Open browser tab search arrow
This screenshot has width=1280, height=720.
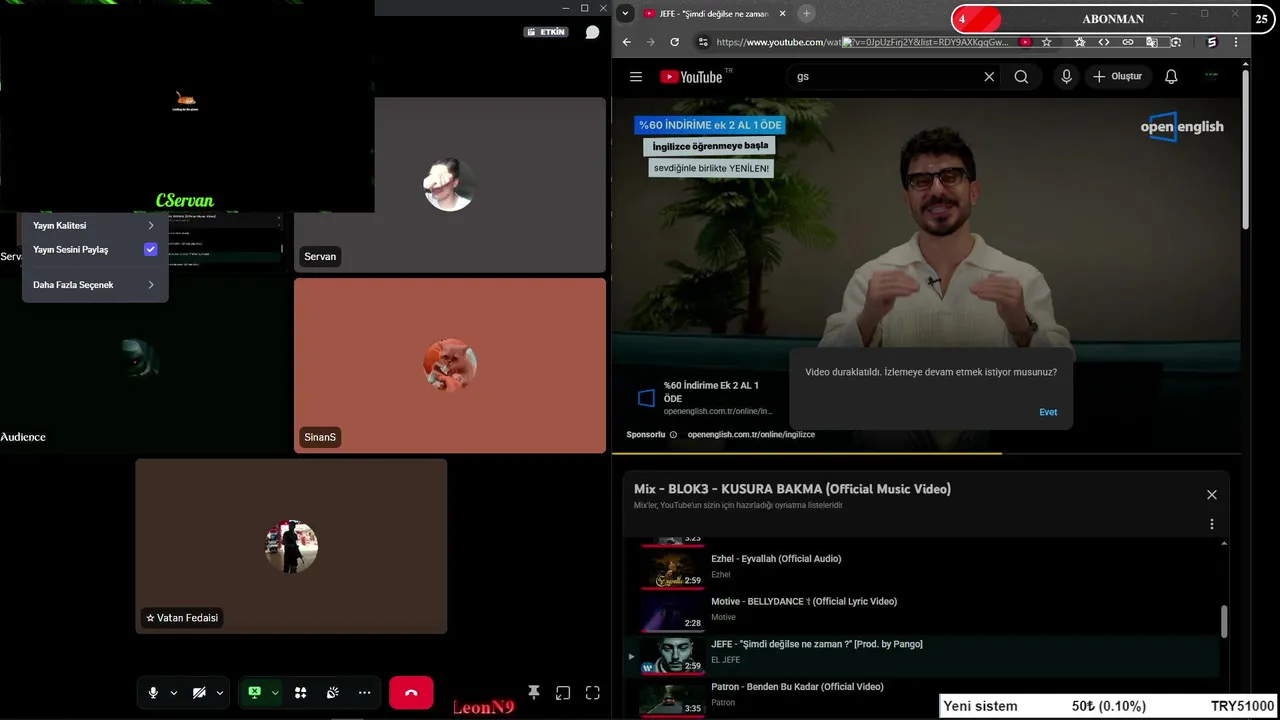tap(625, 14)
